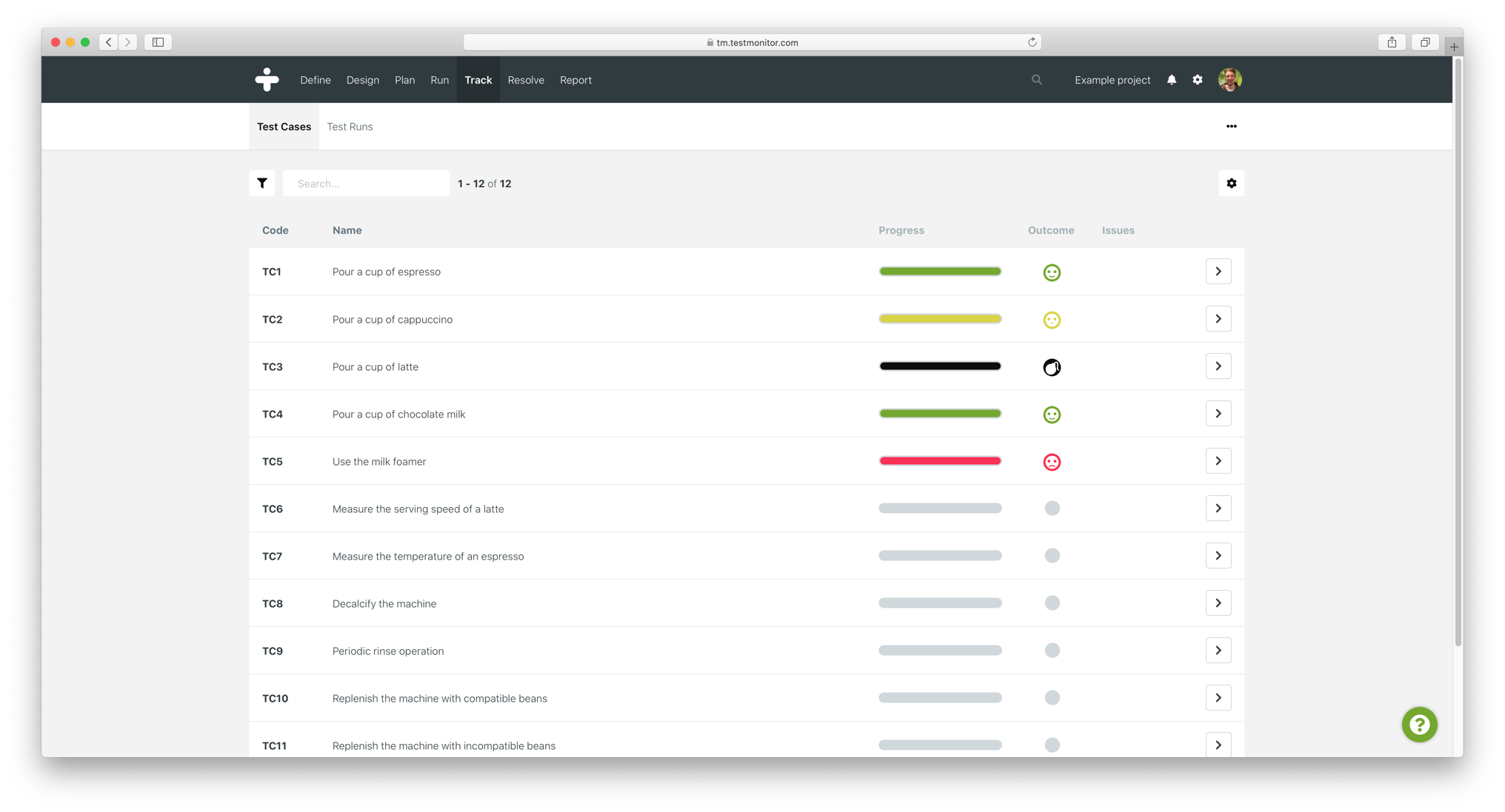Viewport: 1505px width, 812px height.
Task: Click the user avatar picture
Action: pyautogui.click(x=1230, y=79)
